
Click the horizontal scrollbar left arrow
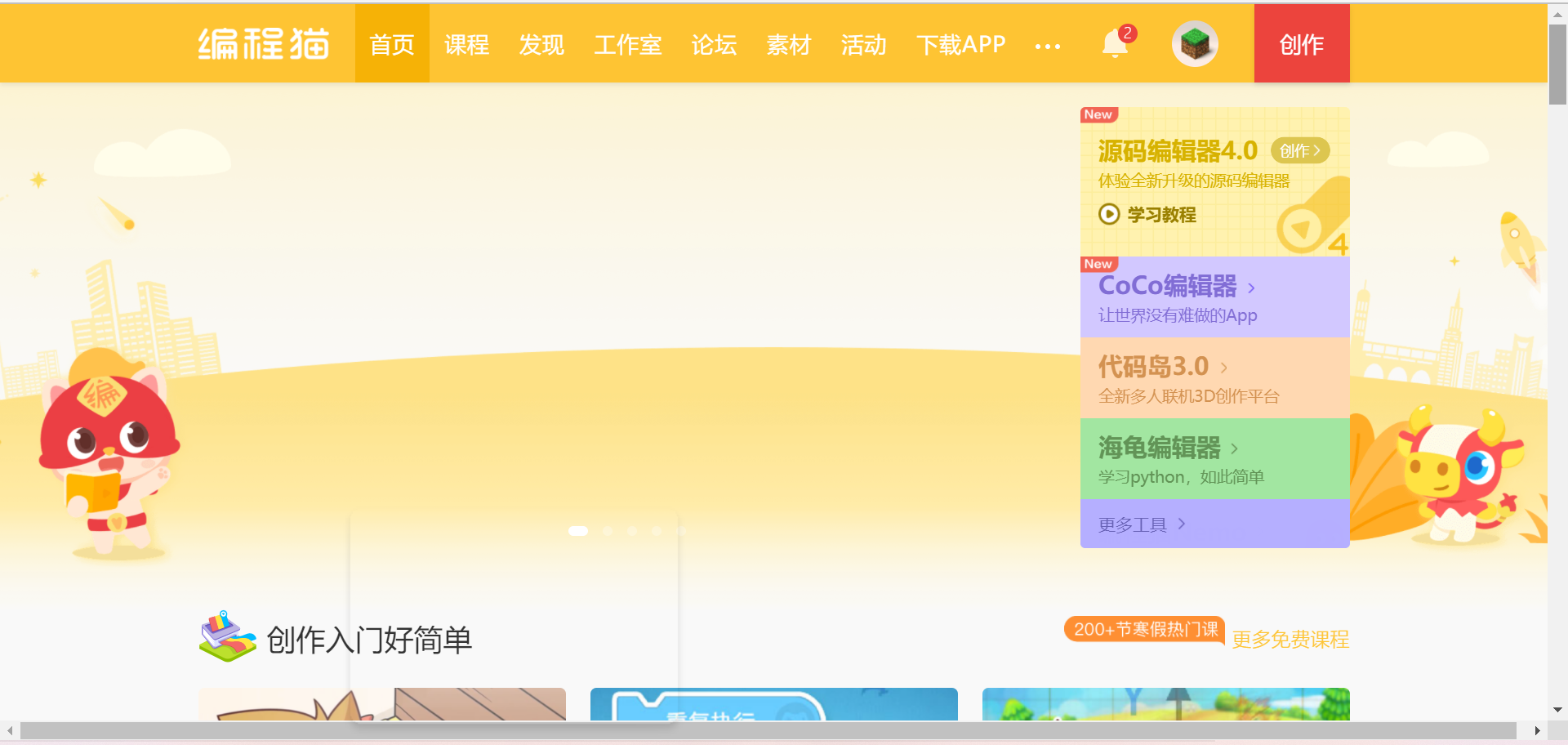pyautogui.click(x=9, y=730)
